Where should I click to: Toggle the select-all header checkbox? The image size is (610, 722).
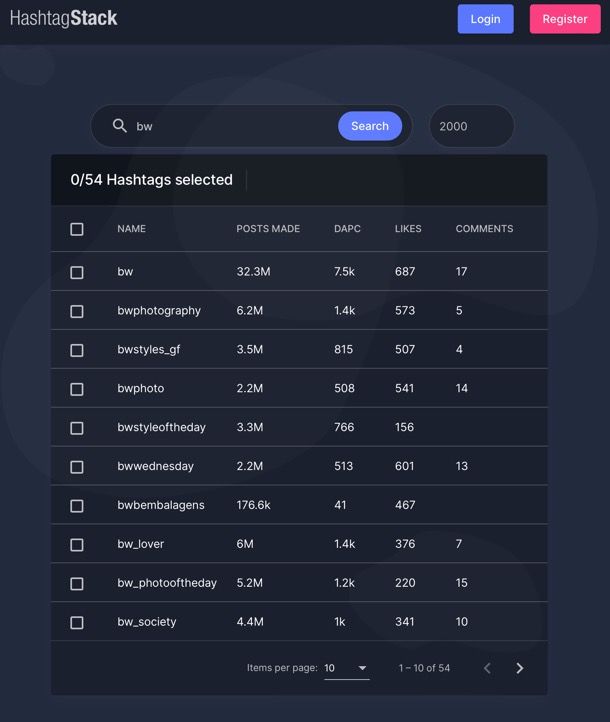(x=77, y=229)
